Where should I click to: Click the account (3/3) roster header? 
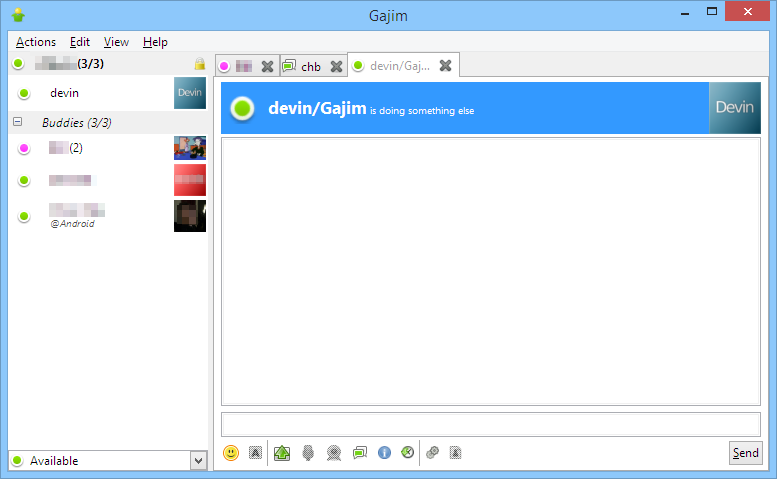pyautogui.click(x=108, y=63)
